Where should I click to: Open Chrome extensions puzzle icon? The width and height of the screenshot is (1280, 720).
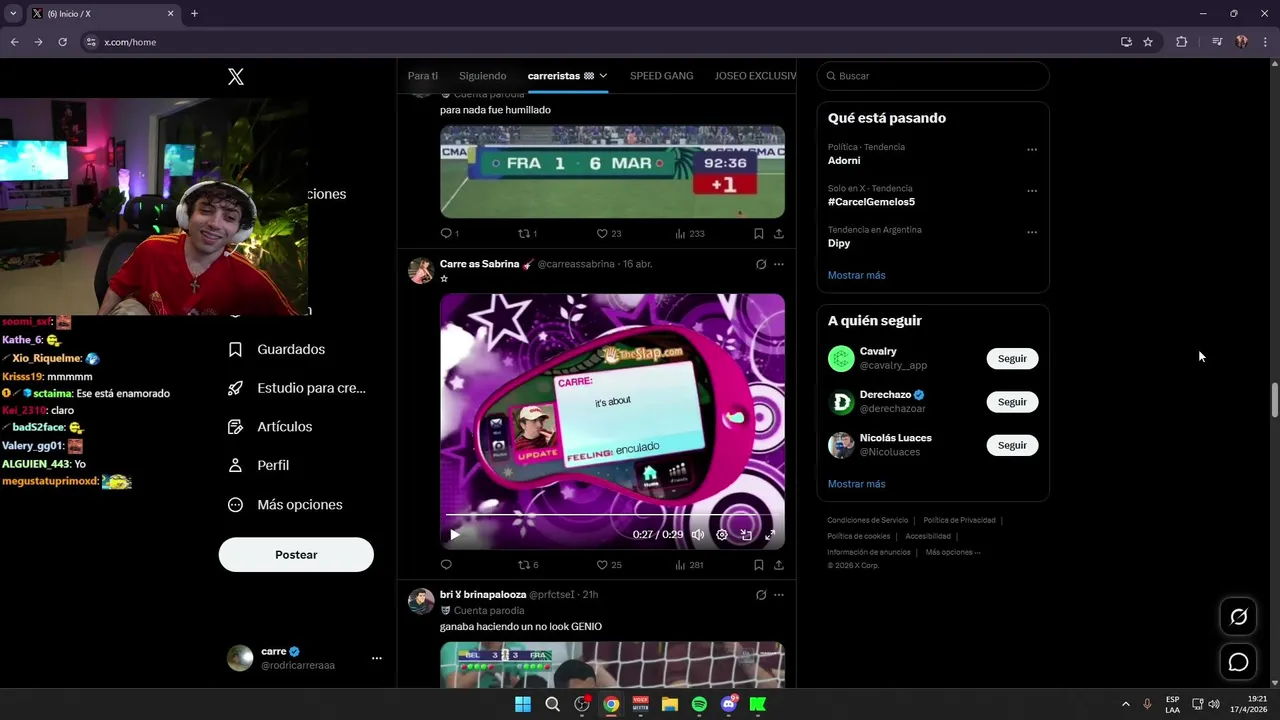(x=1182, y=42)
